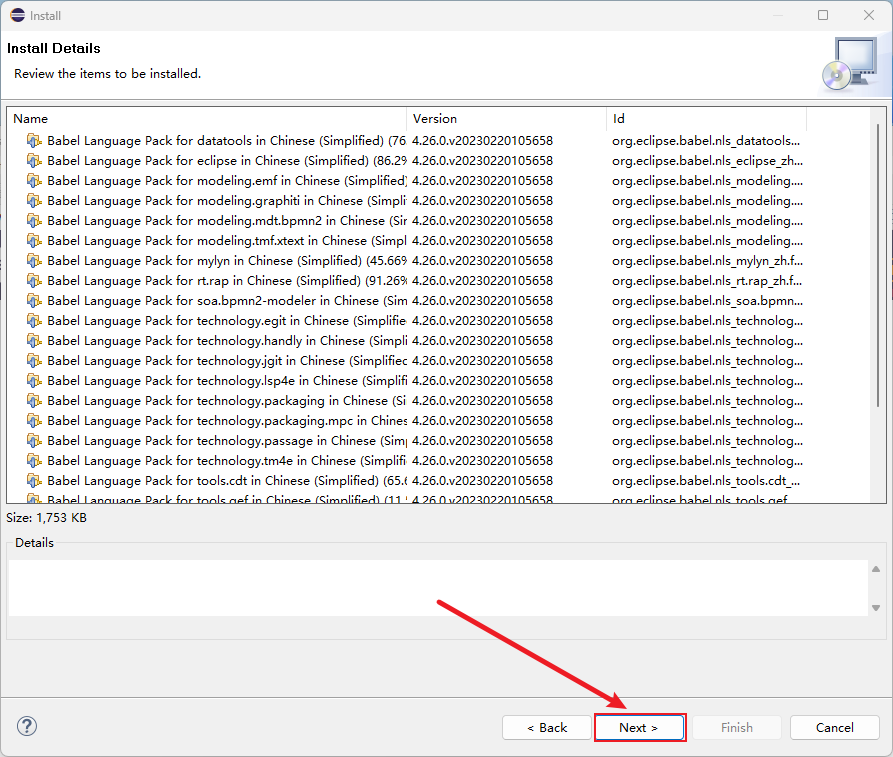The width and height of the screenshot is (893, 757).
Task: Click the icon beside technology.packaging.mpc language pack
Action: [x=34, y=420]
